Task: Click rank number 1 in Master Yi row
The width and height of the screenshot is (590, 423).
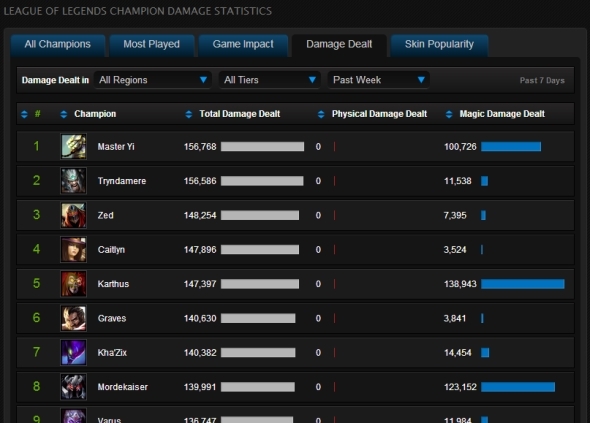Action: (36, 146)
